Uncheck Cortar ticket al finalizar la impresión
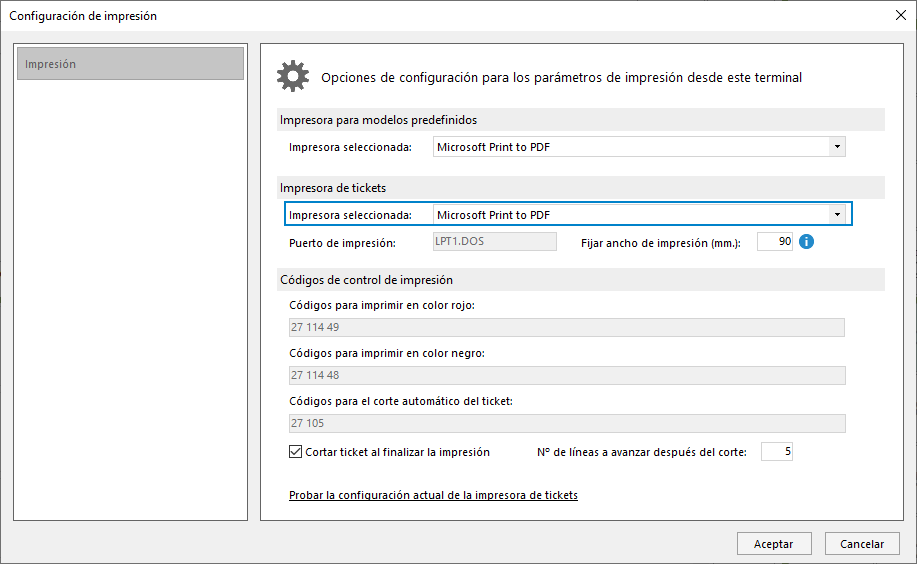Image resolution: width=917 pixels, height=564 pixels. point(295,452)
